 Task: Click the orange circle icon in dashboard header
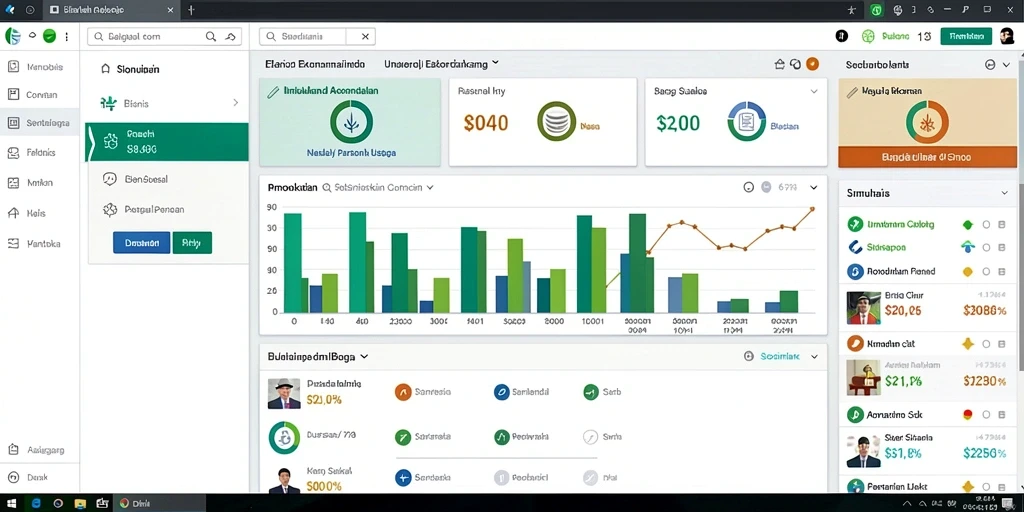click(x=812, y=64)
